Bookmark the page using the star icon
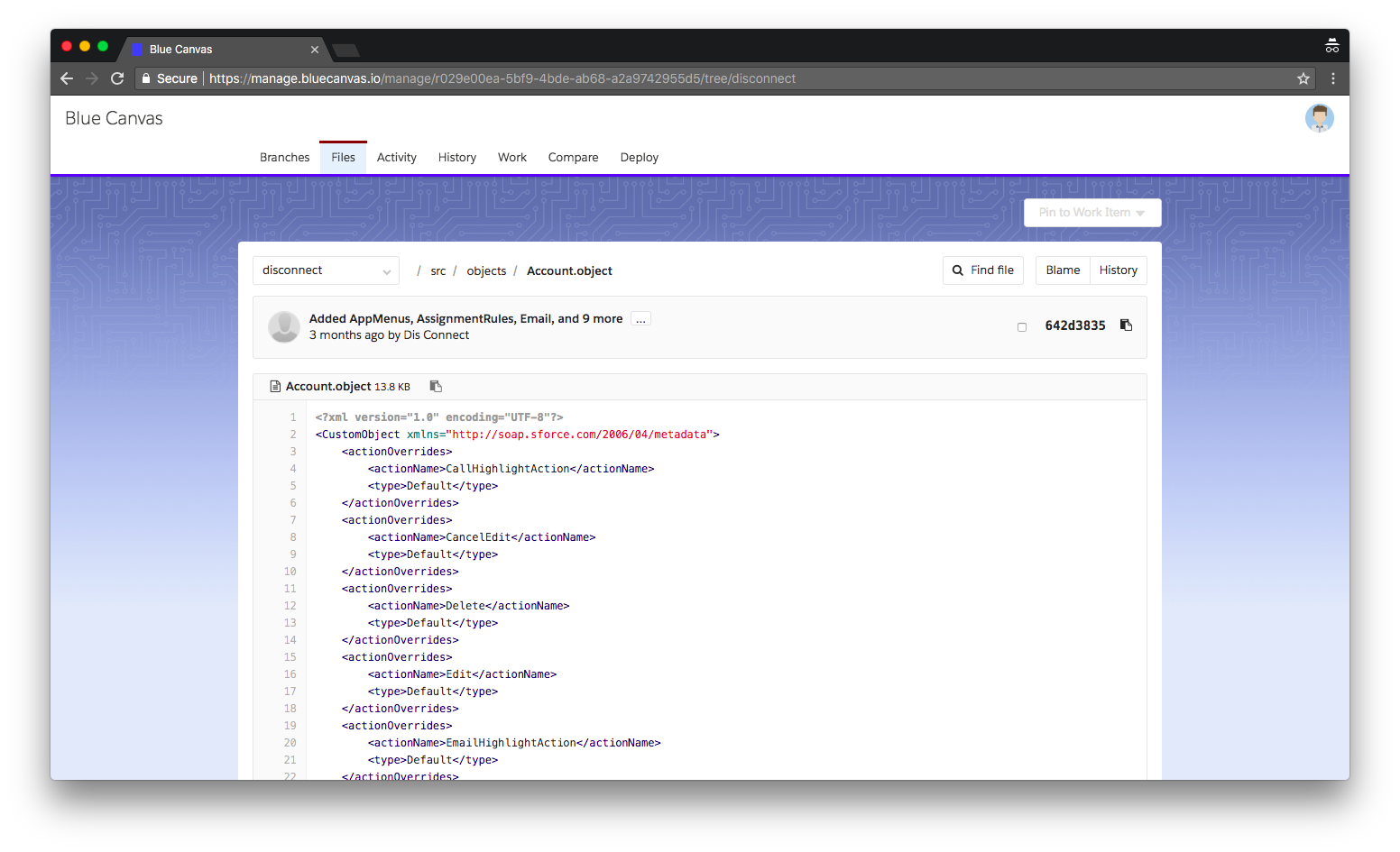The image size is (1400, 852). coord(1303,78)
